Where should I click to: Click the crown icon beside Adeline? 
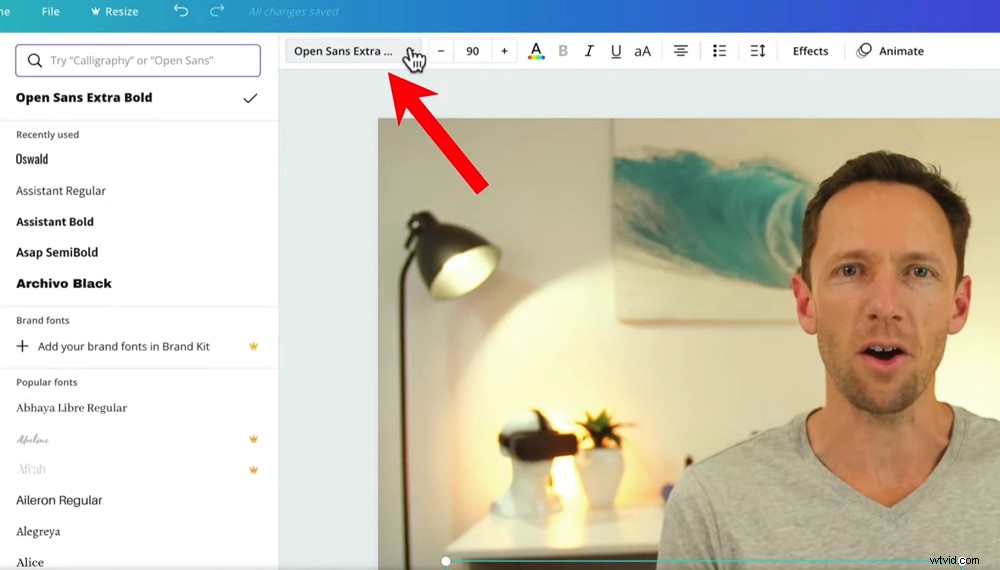(x=253, y=439)
